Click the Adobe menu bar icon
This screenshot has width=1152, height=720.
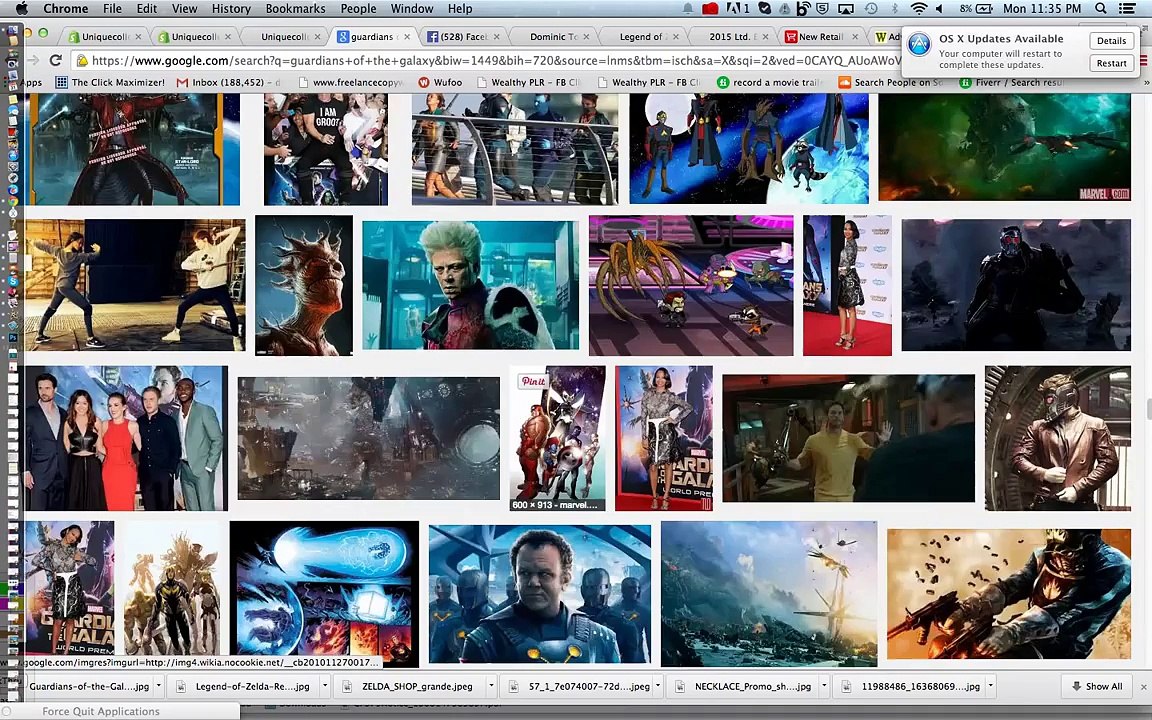(x=737, y=9)
